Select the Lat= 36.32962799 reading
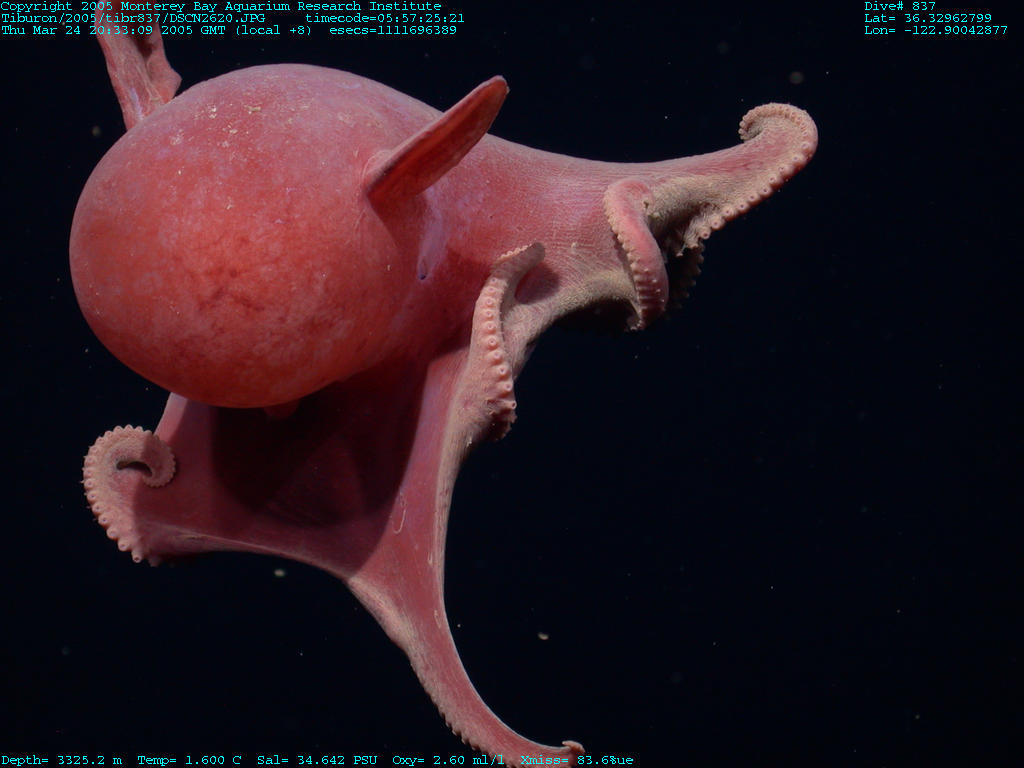Viewport: 1024px width, 768px height. (x=928, y=18)
